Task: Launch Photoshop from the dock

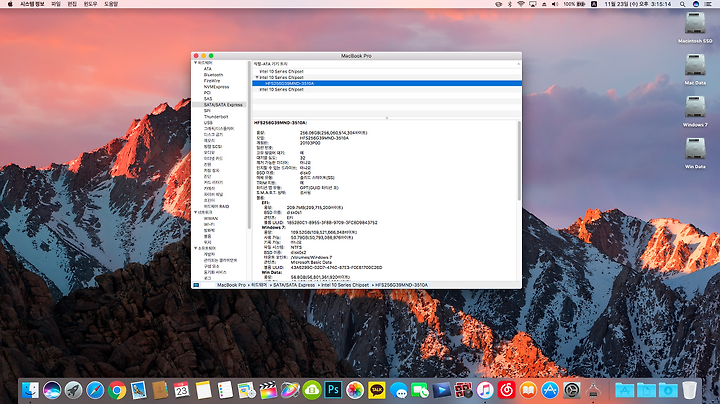Action: pos(333,390)
